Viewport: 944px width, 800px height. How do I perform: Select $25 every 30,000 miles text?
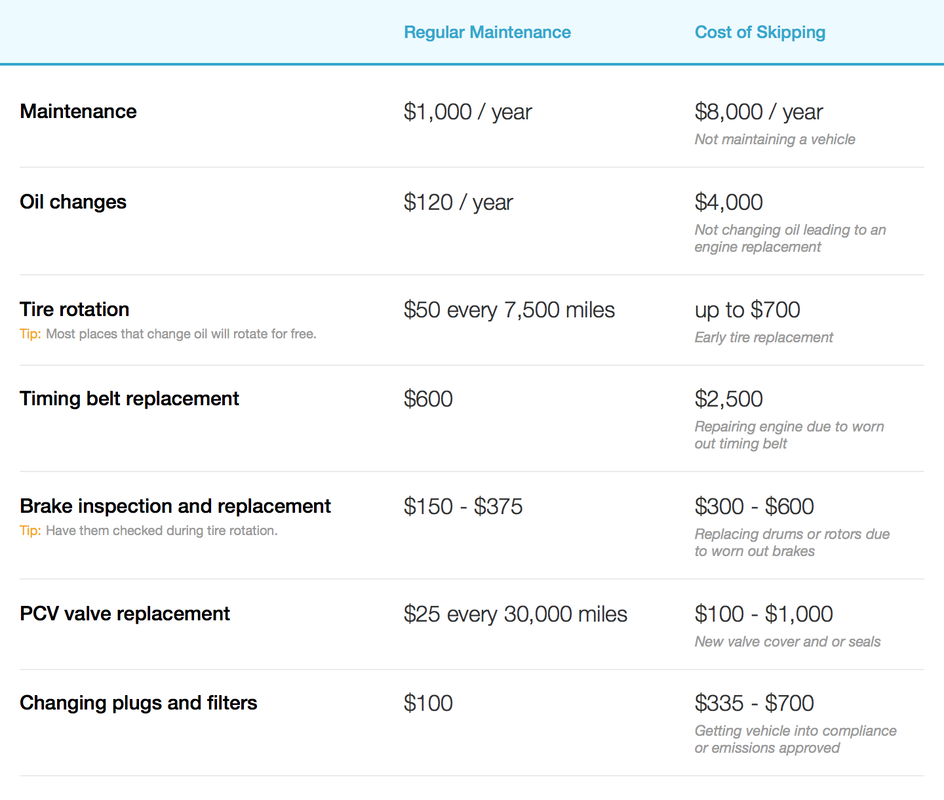(x=515, y=614)
